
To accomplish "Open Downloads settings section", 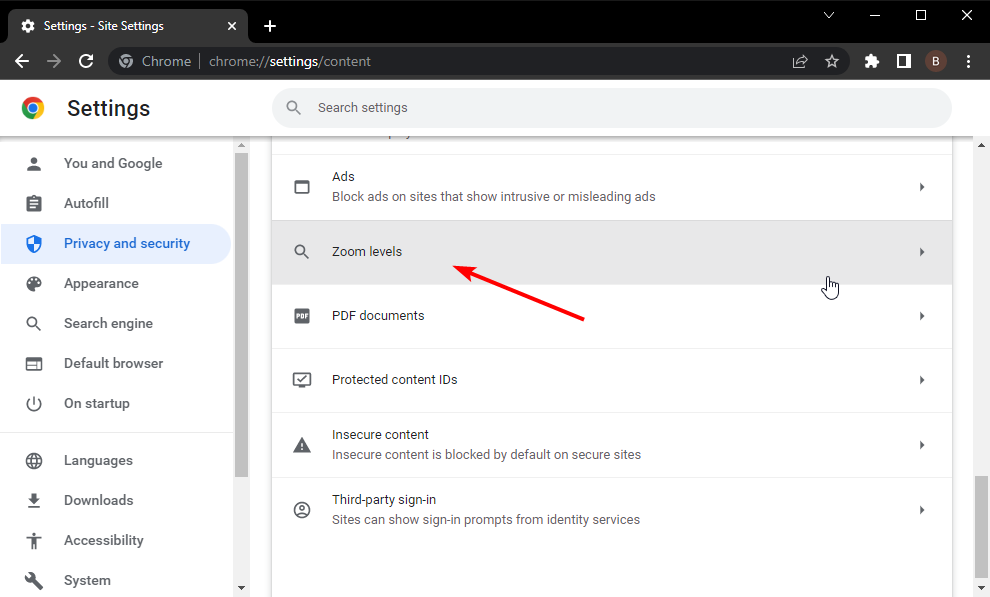I will pos(116,500).
